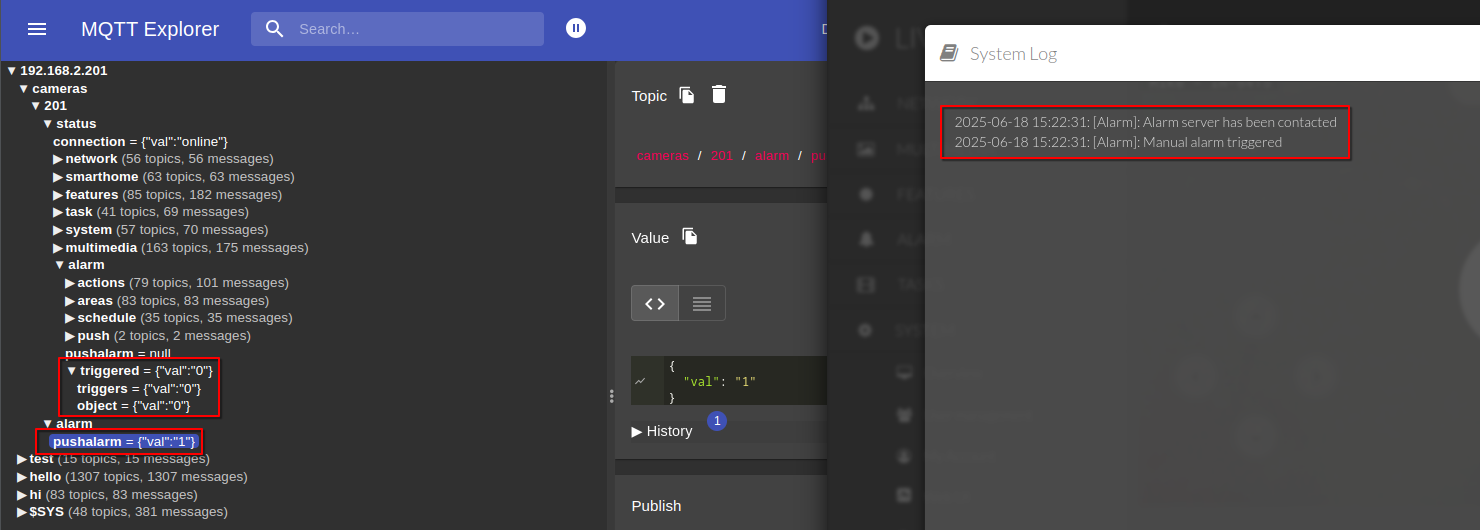
Task: Pause incoming messages with the pause button
Action: 576,28
